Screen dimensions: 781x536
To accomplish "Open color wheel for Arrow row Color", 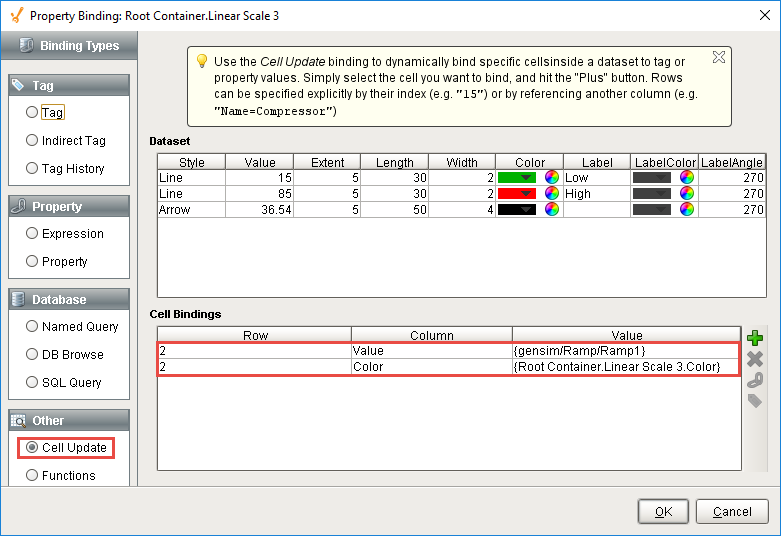I will [x=552, y=209].
